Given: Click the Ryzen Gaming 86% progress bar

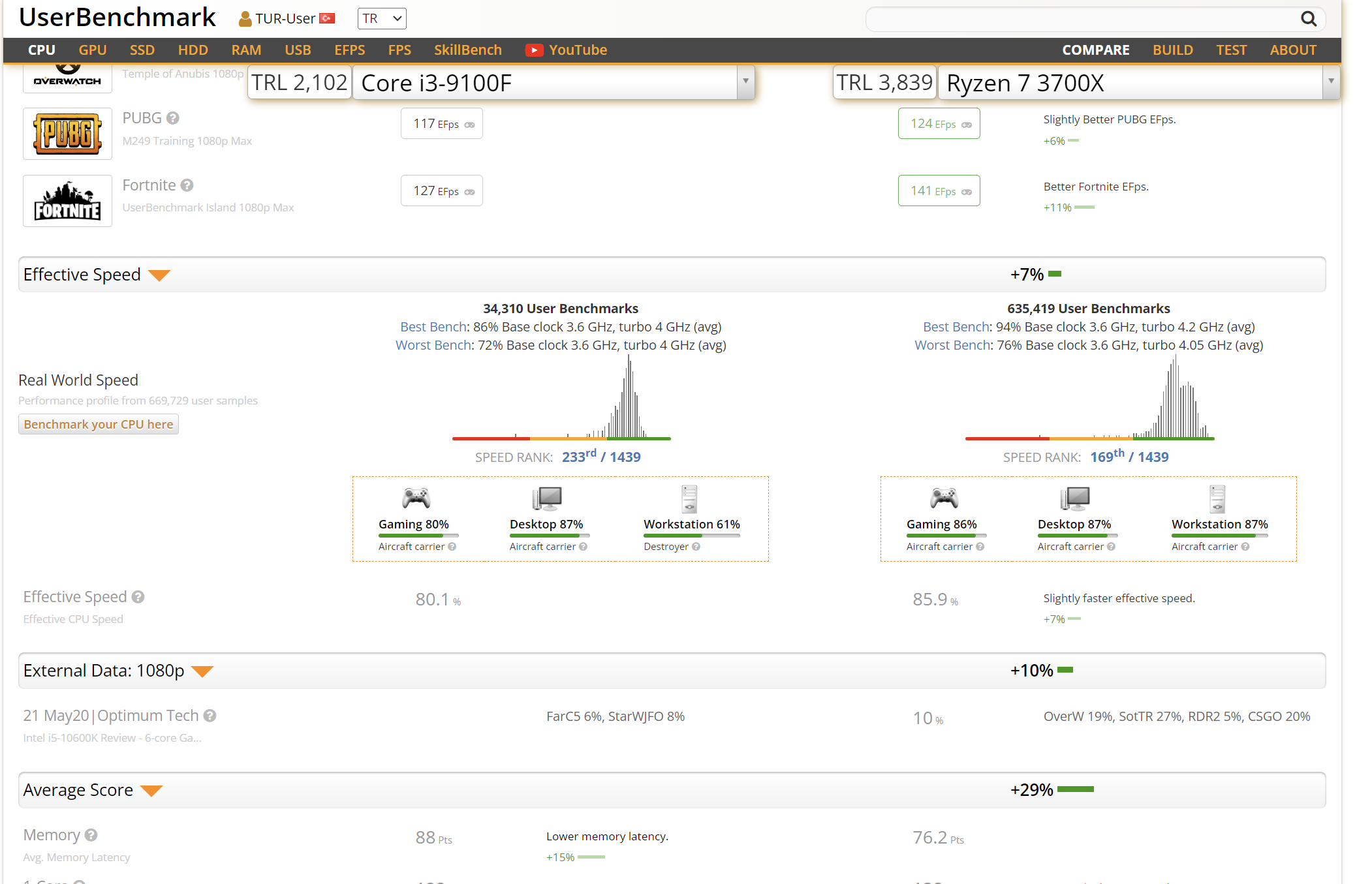Looking at the screenshot, I should point(946,536).
